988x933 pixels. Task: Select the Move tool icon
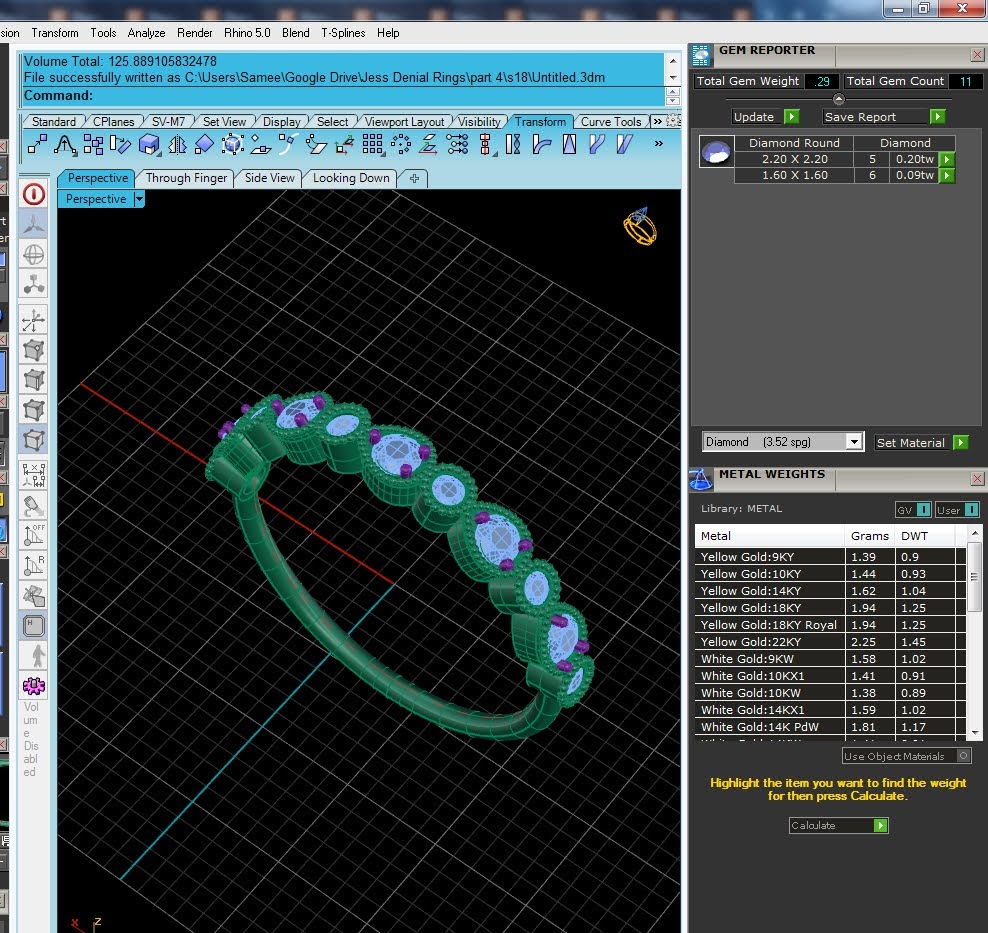coord(37,145)
